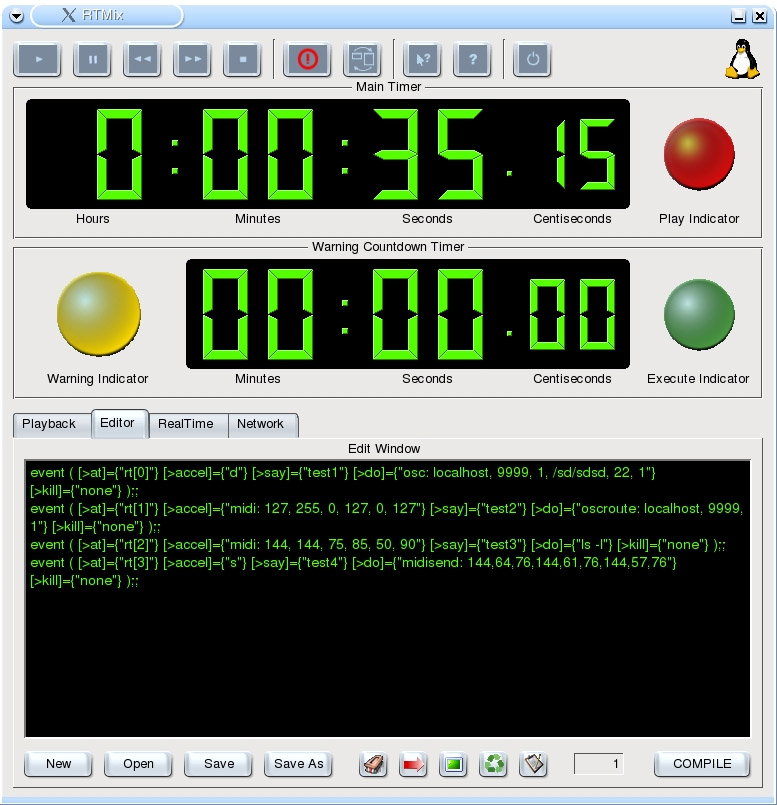777x805 pixels.
Task: Click the eraser icon below the editor
Action: (373, 765)
